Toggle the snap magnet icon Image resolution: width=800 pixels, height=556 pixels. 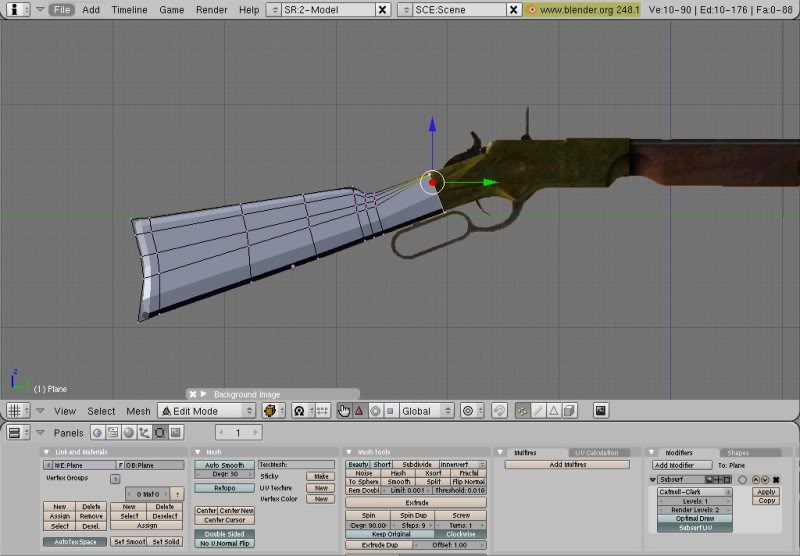(499, 411)
